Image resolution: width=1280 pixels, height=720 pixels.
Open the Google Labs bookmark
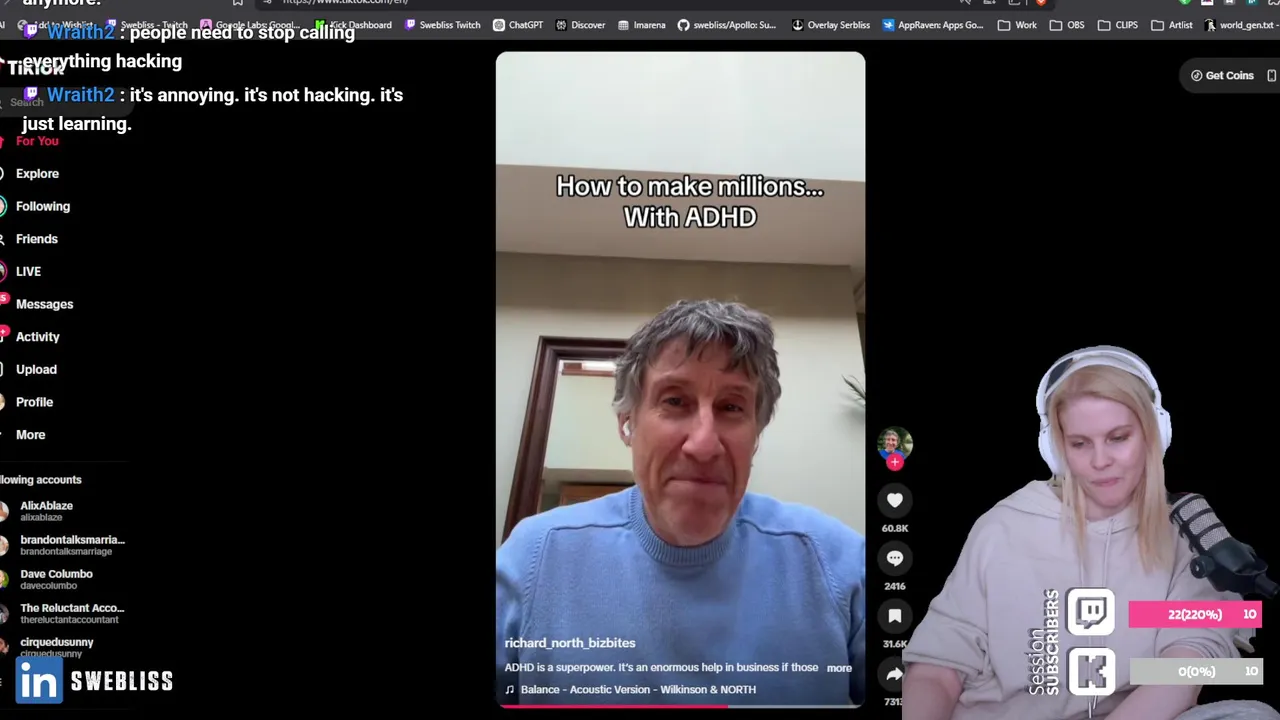(x=249, y=25)
